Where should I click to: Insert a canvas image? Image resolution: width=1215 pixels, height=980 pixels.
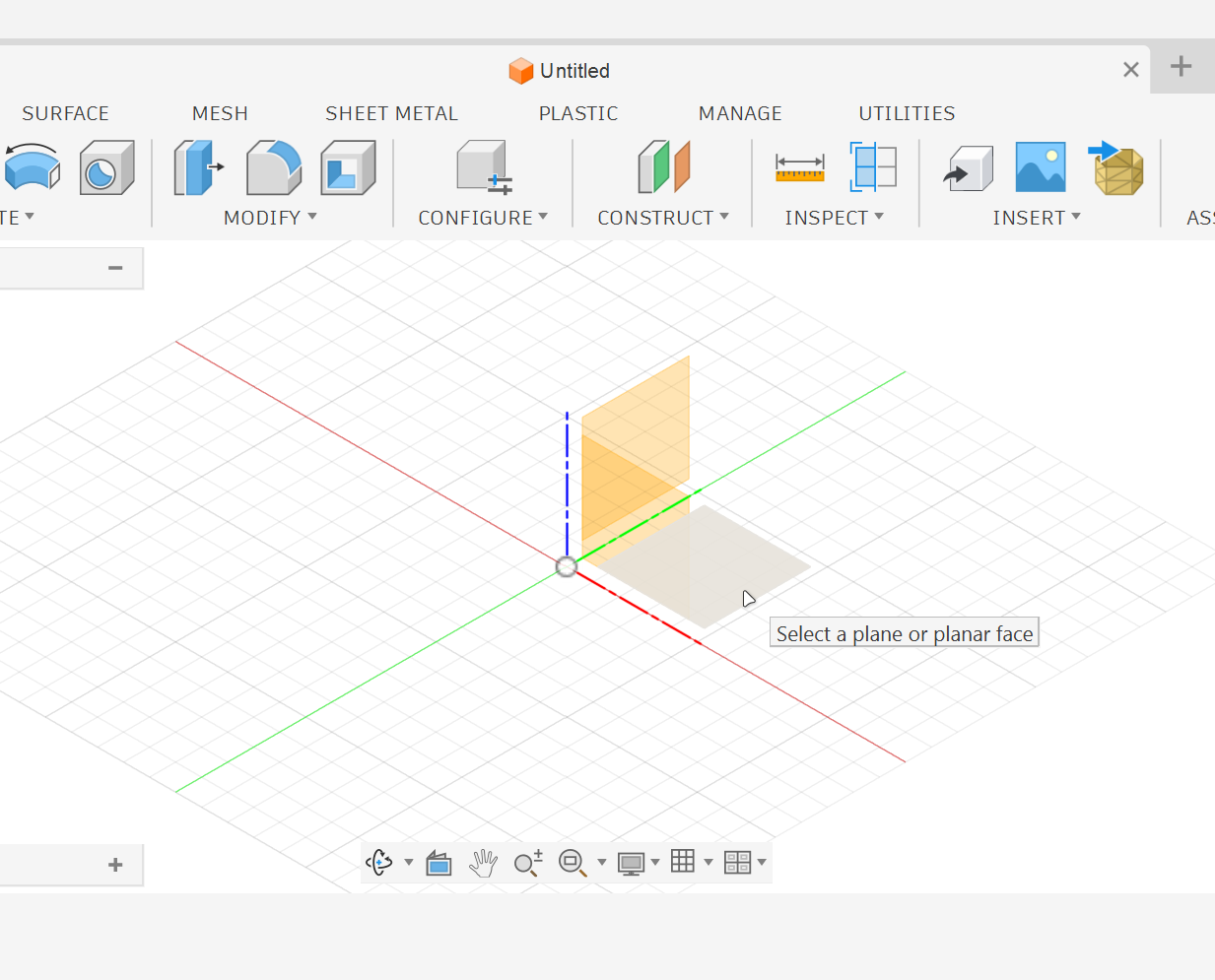pyautogui.click(x=1041, y=166)
